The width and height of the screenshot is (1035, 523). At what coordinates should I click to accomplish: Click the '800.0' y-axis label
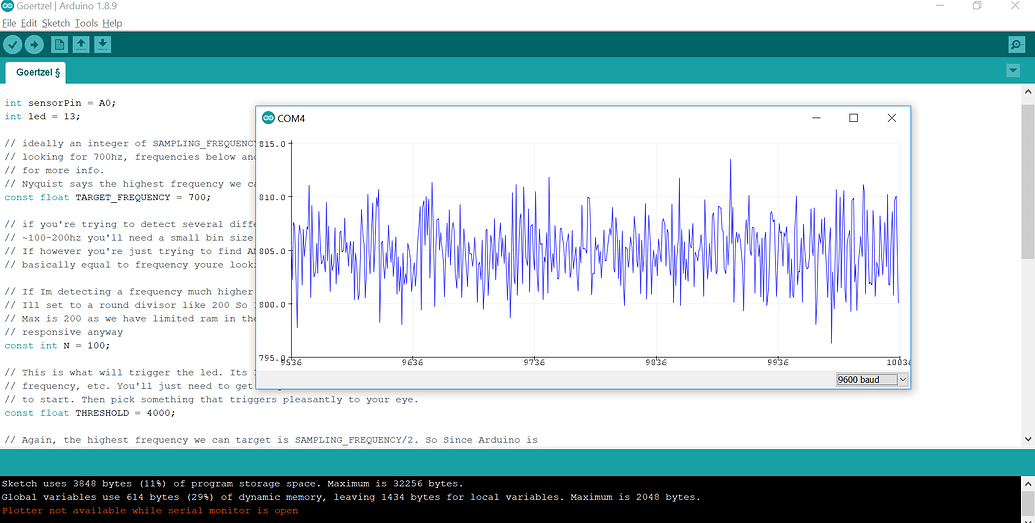[273, 304]
